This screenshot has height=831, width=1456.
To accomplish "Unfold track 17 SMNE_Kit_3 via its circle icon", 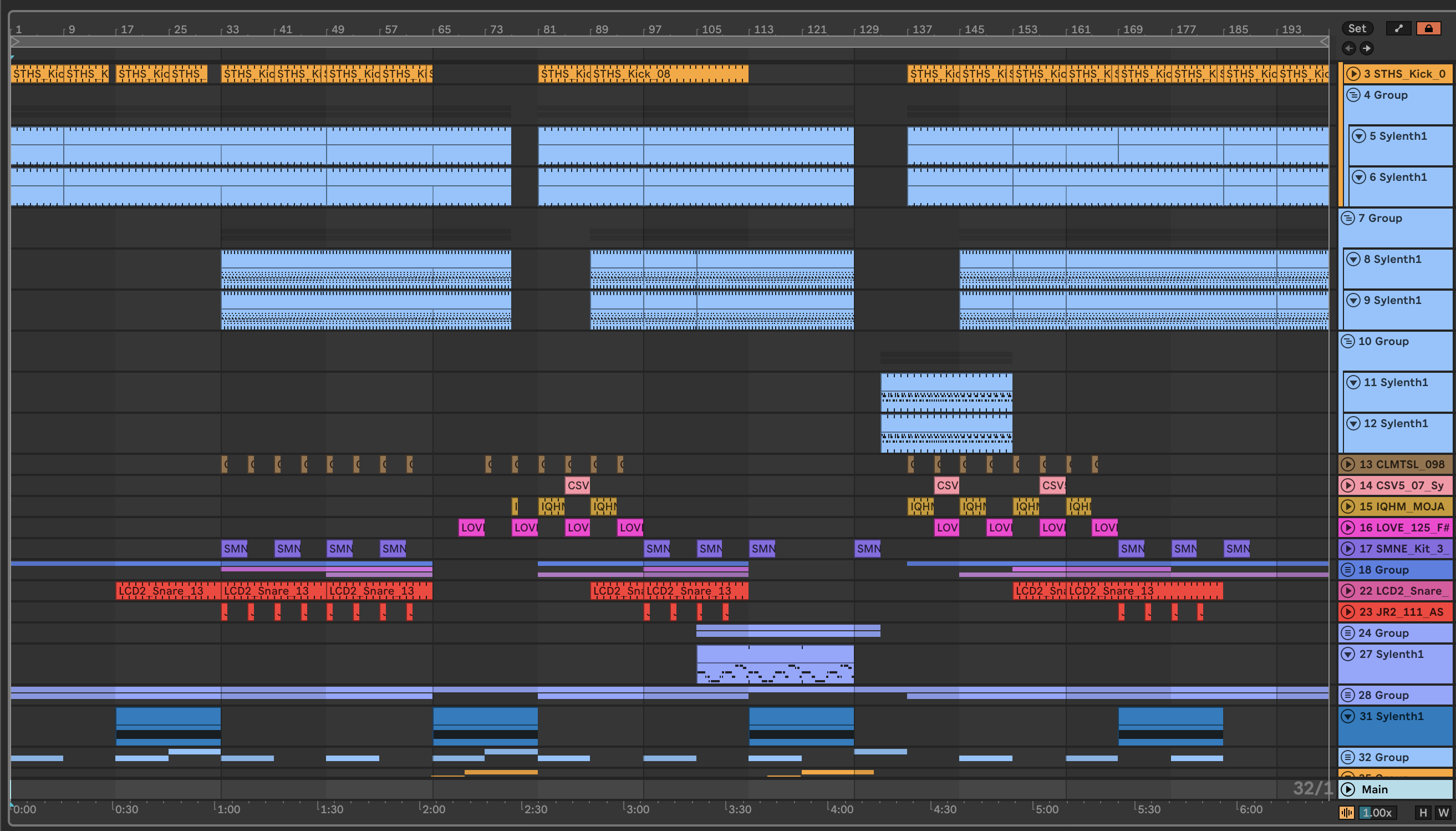I will (x=1348, y=549).
